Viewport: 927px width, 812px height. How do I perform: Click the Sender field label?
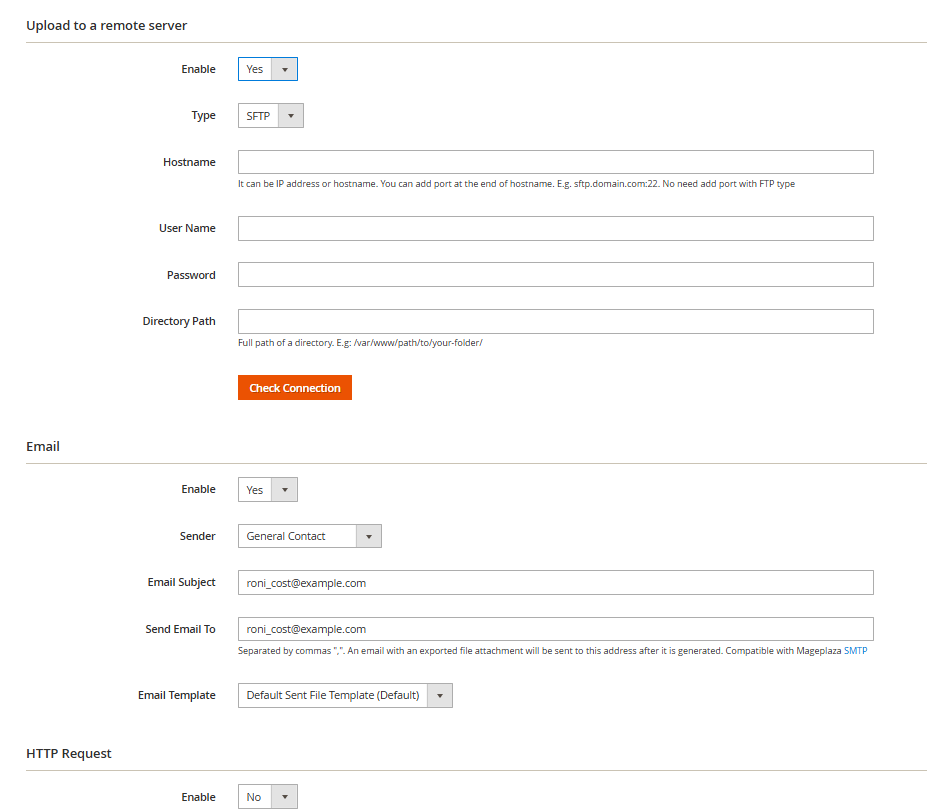(x=197, y=536)
